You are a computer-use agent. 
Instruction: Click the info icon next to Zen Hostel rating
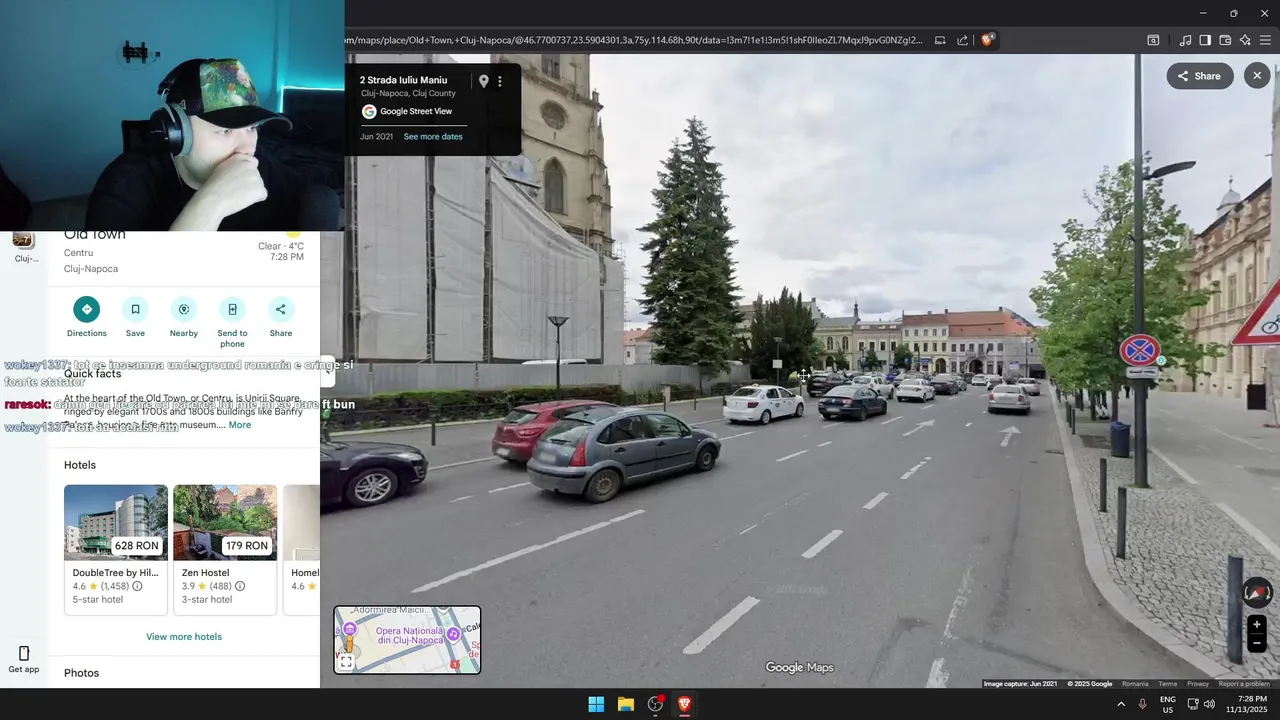240,586
